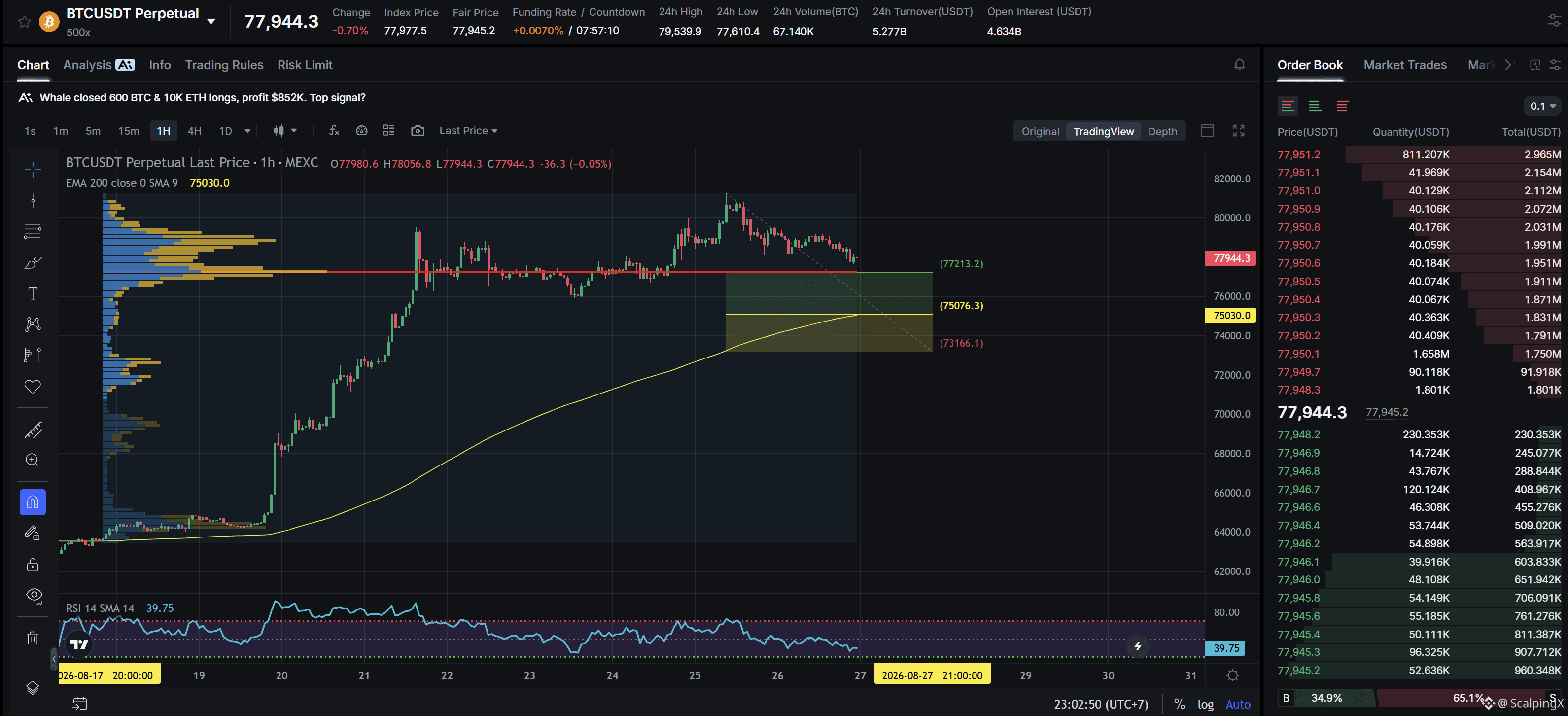
Task: Expand the BTCUSDT Perpetual pair selector
Action: click(210, 21)
